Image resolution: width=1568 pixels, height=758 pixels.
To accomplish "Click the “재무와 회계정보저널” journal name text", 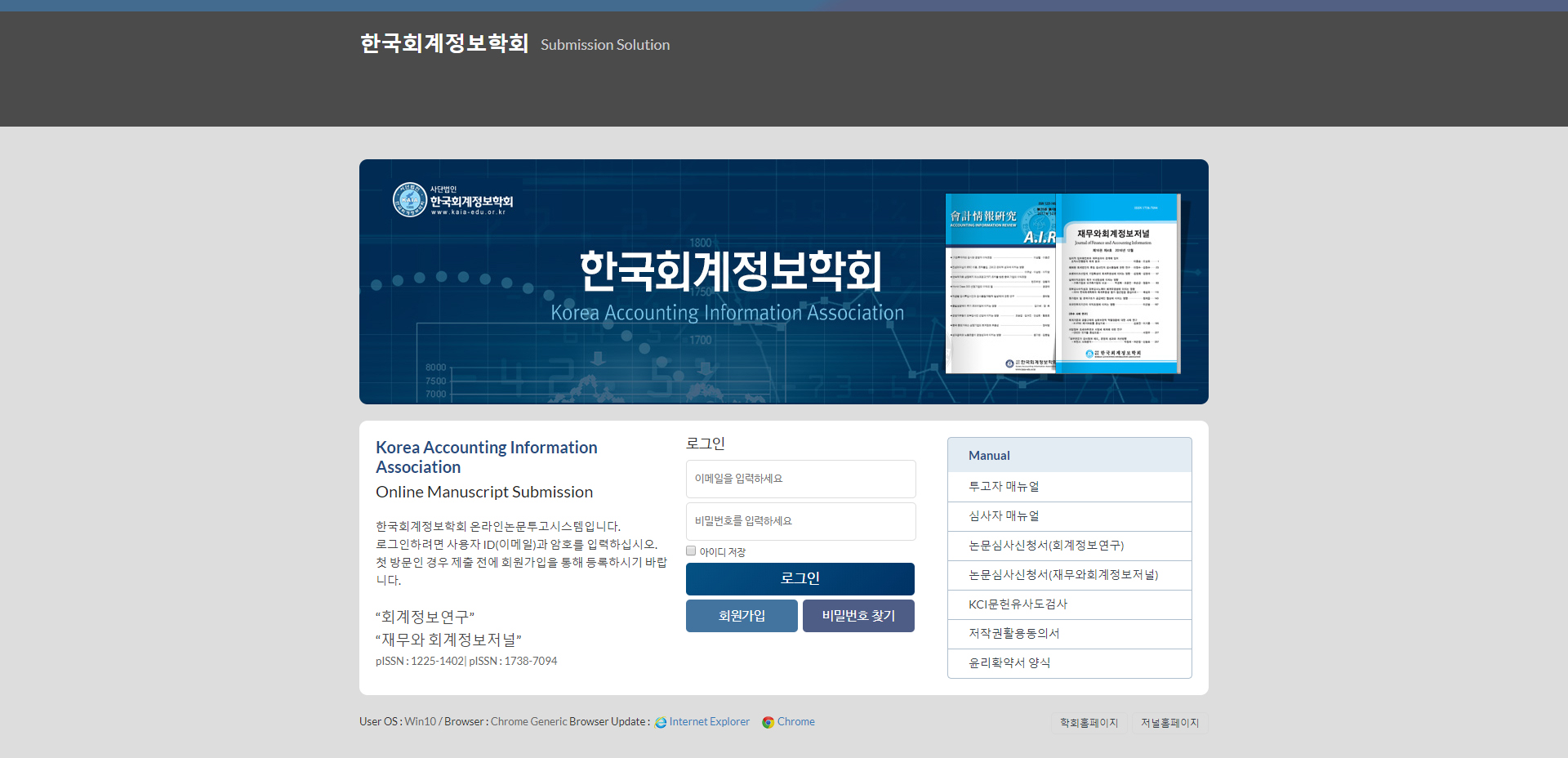I will pyautogui.click(x=448, y=640).
